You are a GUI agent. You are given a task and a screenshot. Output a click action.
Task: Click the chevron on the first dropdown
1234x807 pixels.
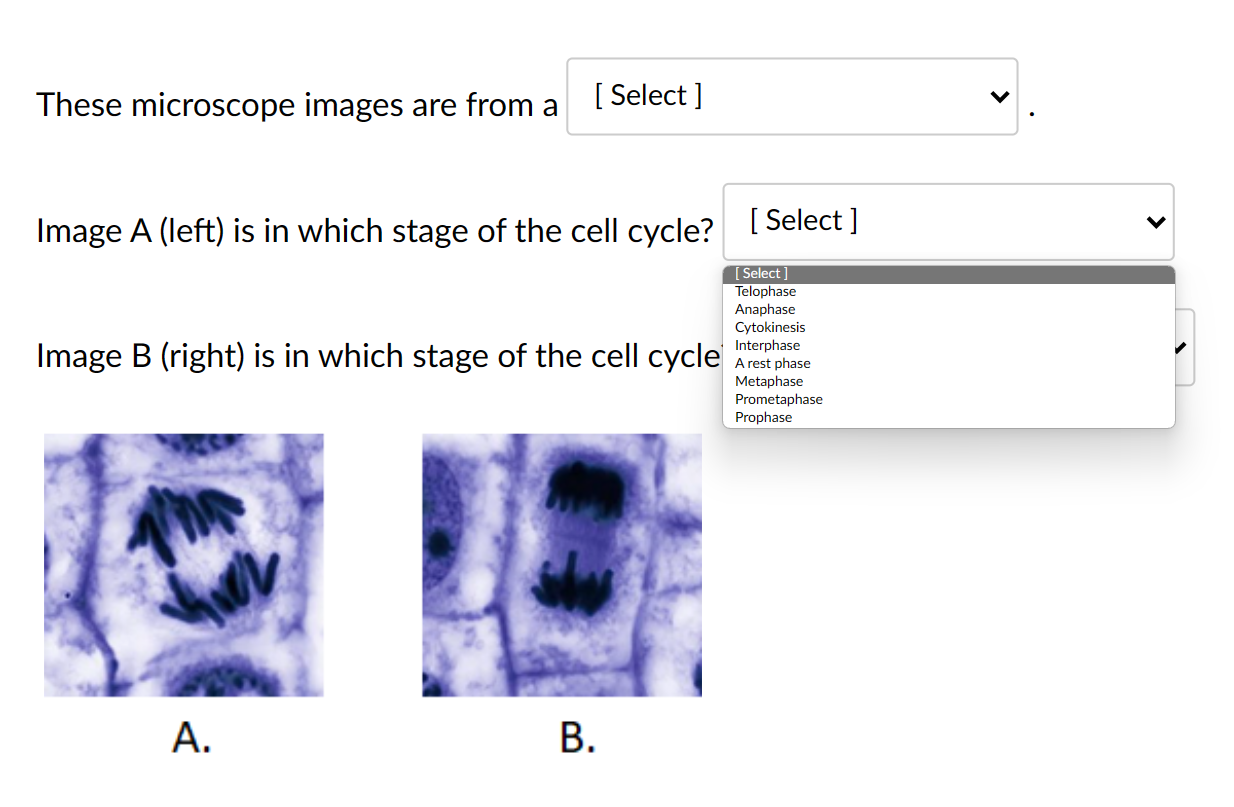(x=999, y=96)
